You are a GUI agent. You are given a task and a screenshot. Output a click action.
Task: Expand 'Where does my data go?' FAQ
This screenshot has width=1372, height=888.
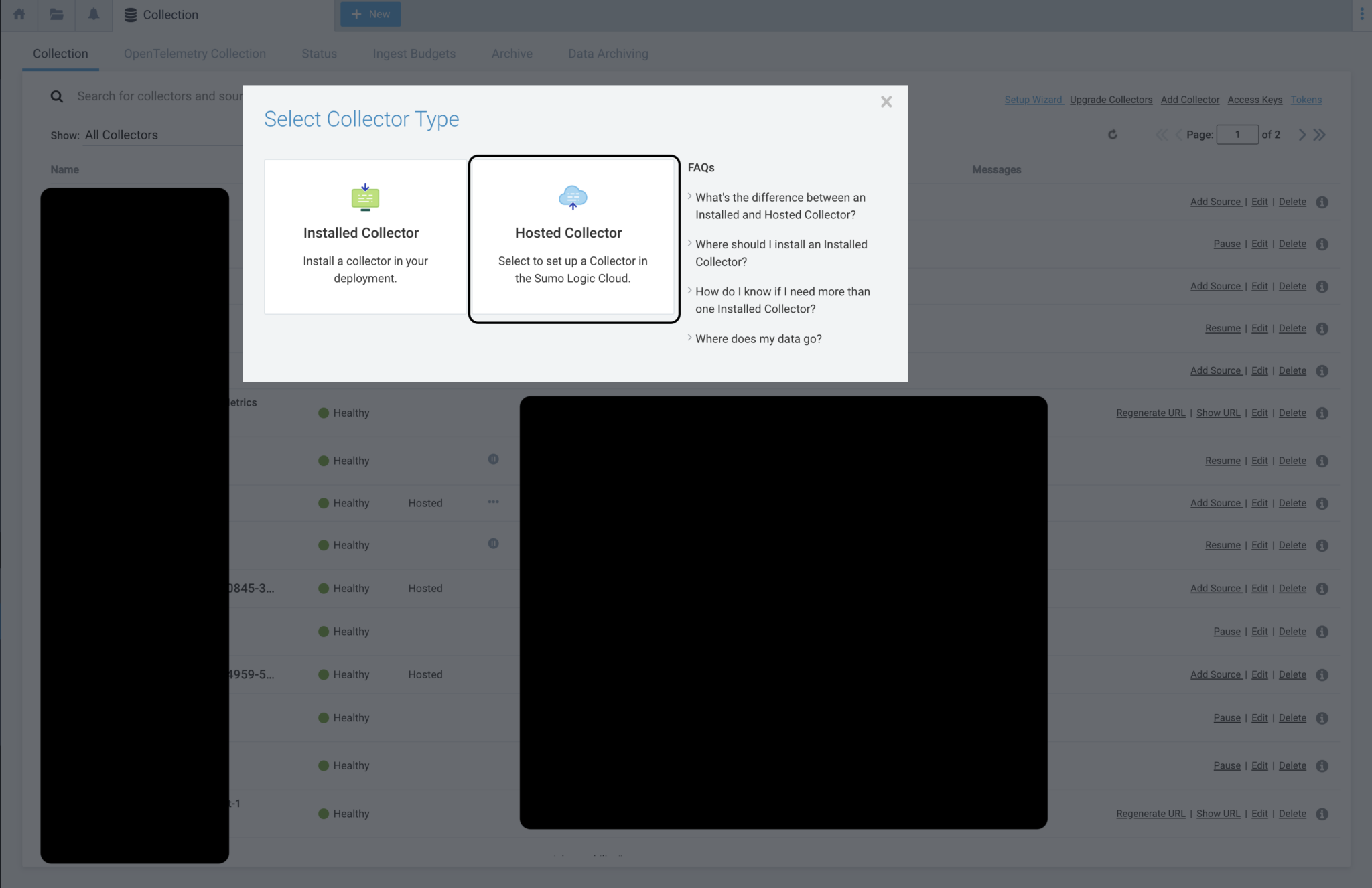[x=758, y=338]
